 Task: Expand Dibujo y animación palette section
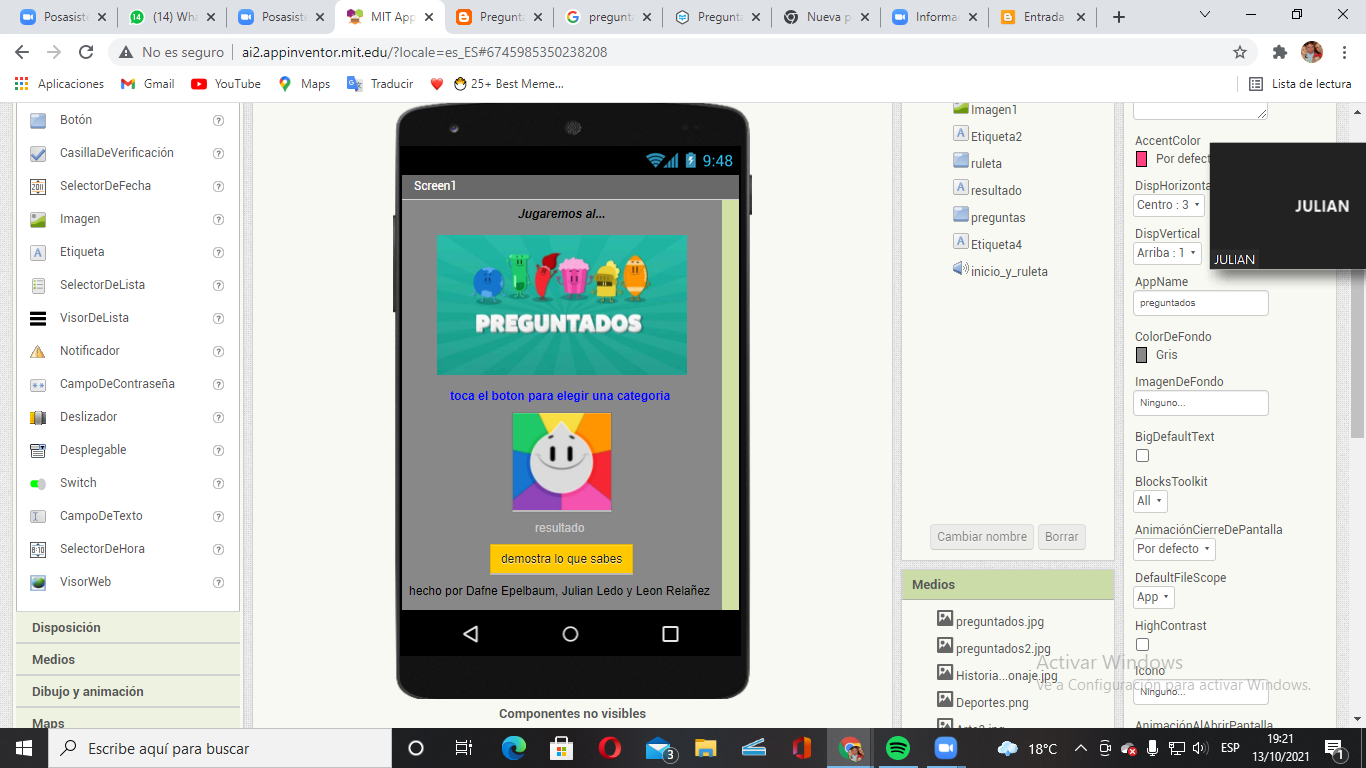[128, 692]
